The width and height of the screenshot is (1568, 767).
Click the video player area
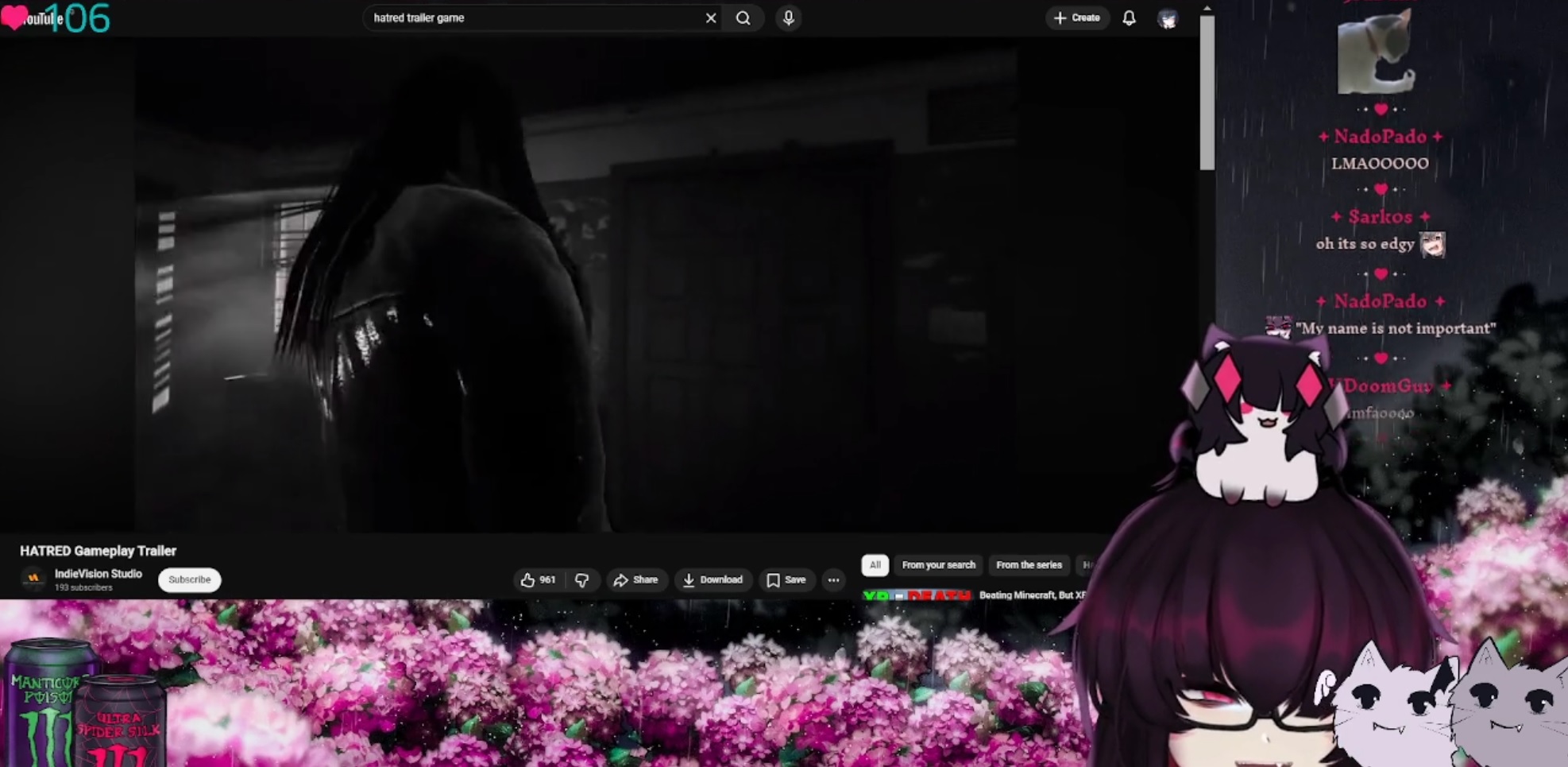(x=576, y=286)
